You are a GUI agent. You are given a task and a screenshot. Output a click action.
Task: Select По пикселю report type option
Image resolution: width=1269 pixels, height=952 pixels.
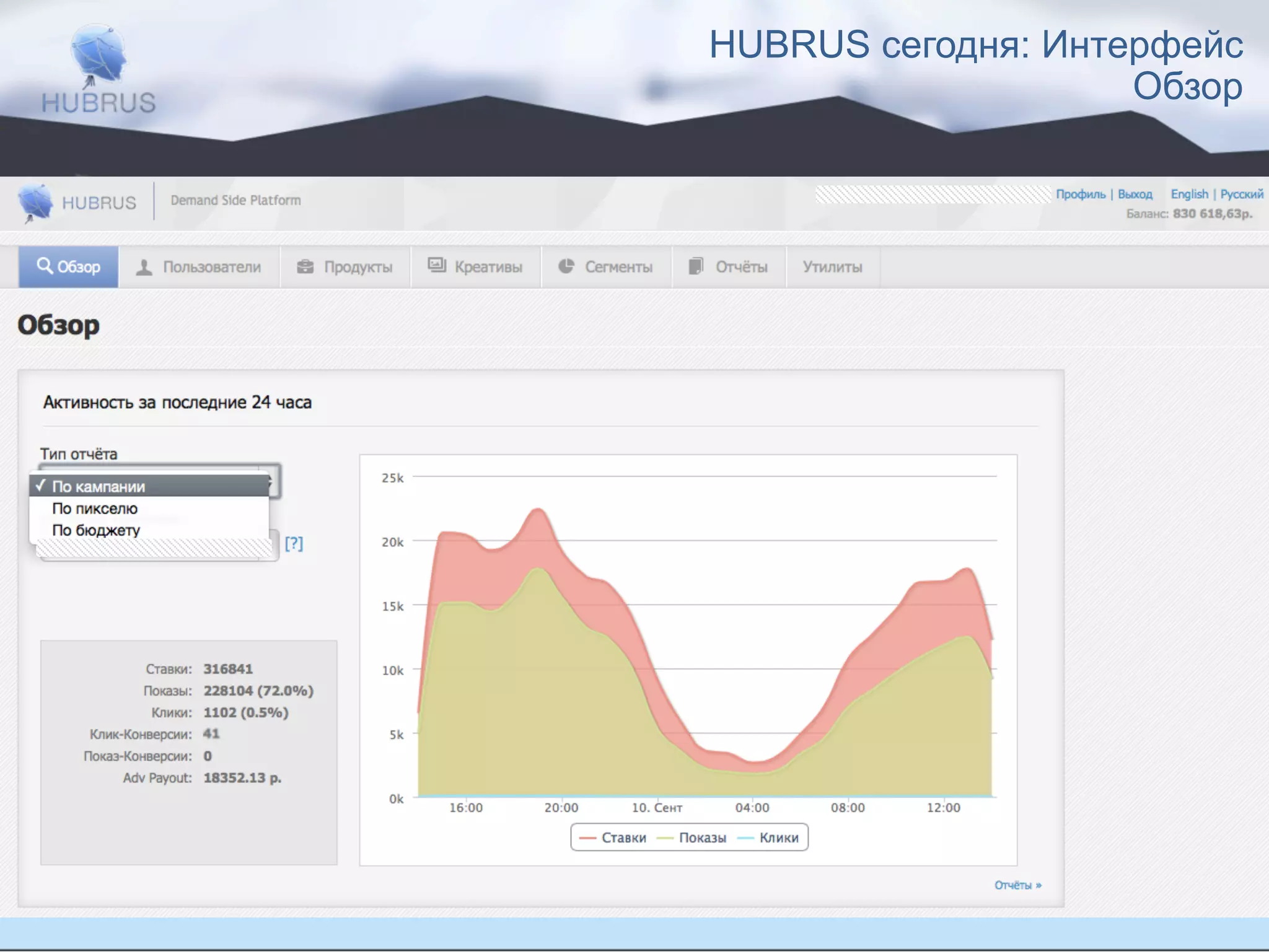pos(149,509)
